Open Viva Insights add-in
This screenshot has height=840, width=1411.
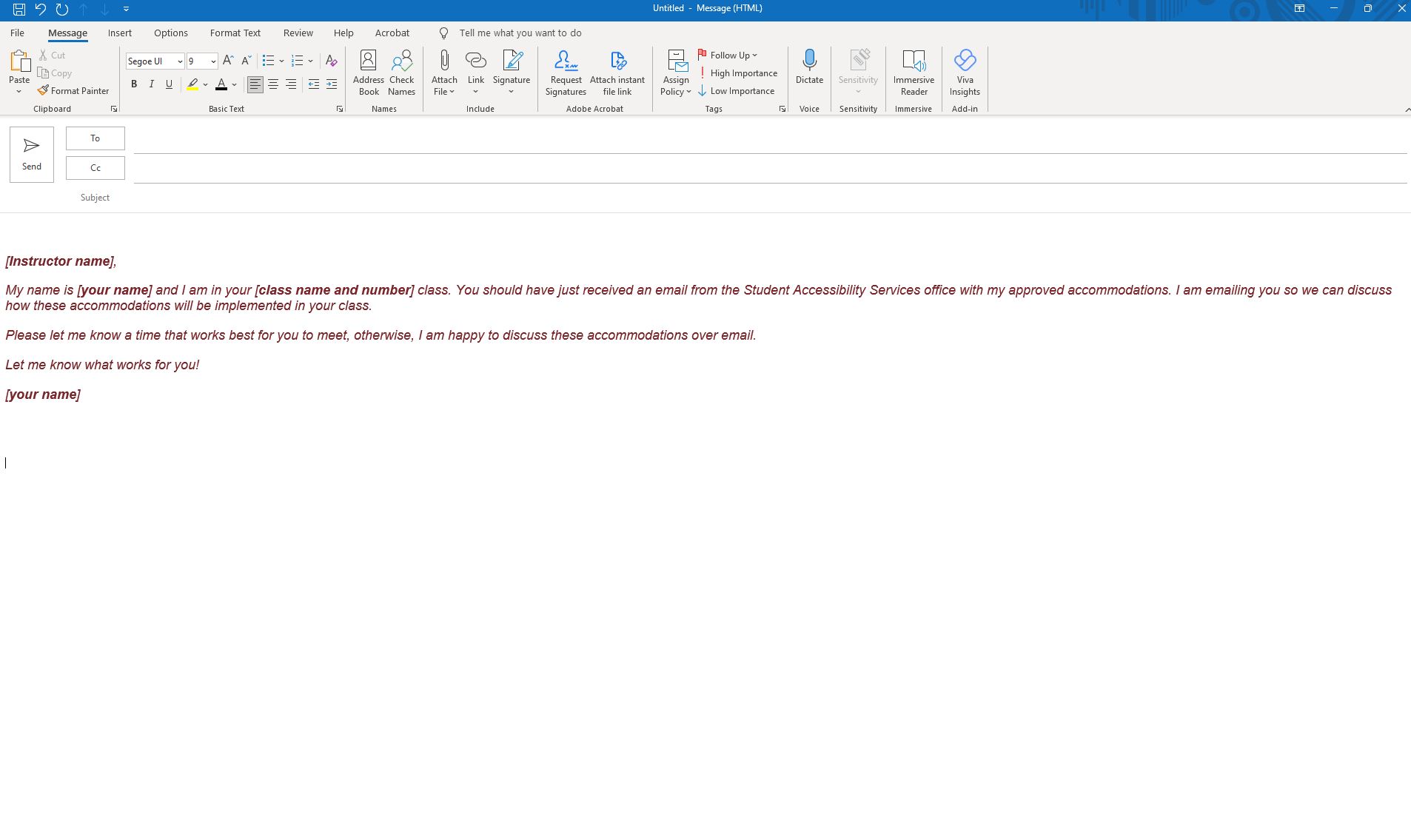[965, 73]
